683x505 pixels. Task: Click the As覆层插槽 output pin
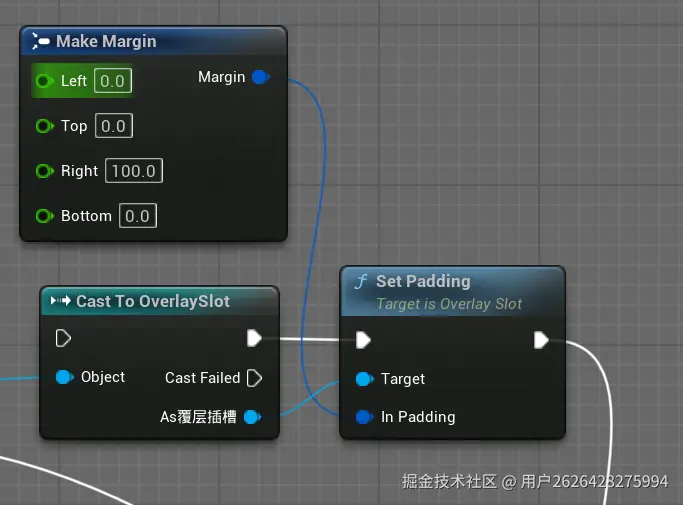coord(252,417)
